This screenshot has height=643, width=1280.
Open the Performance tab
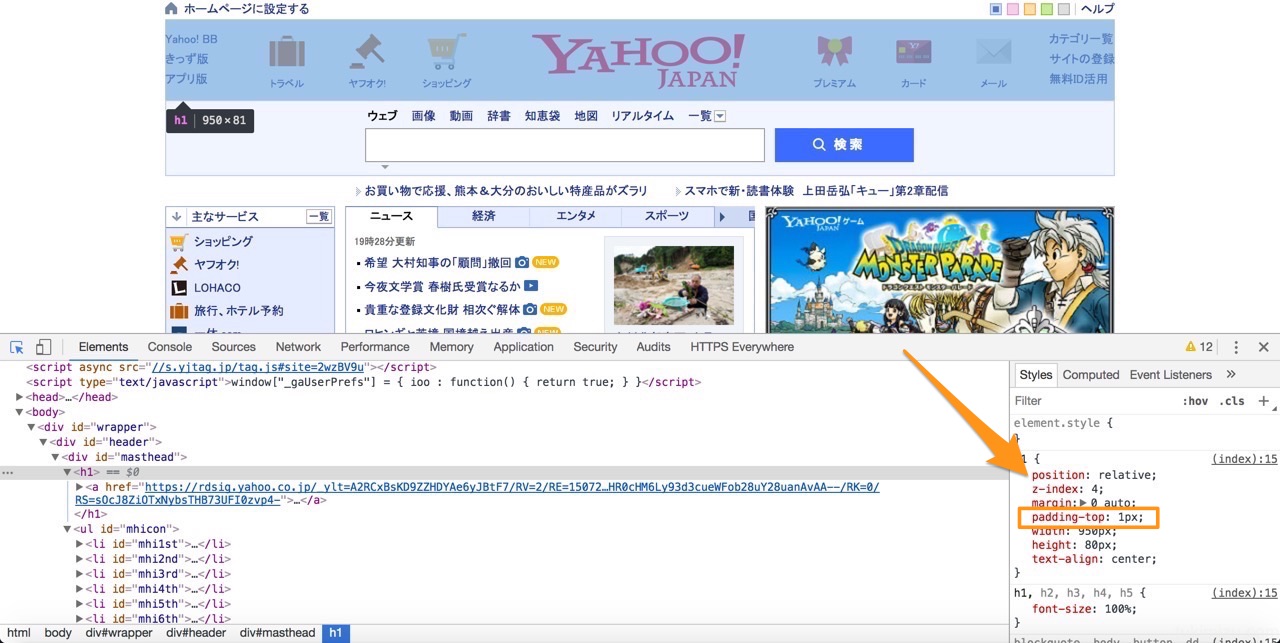(375, 347)
